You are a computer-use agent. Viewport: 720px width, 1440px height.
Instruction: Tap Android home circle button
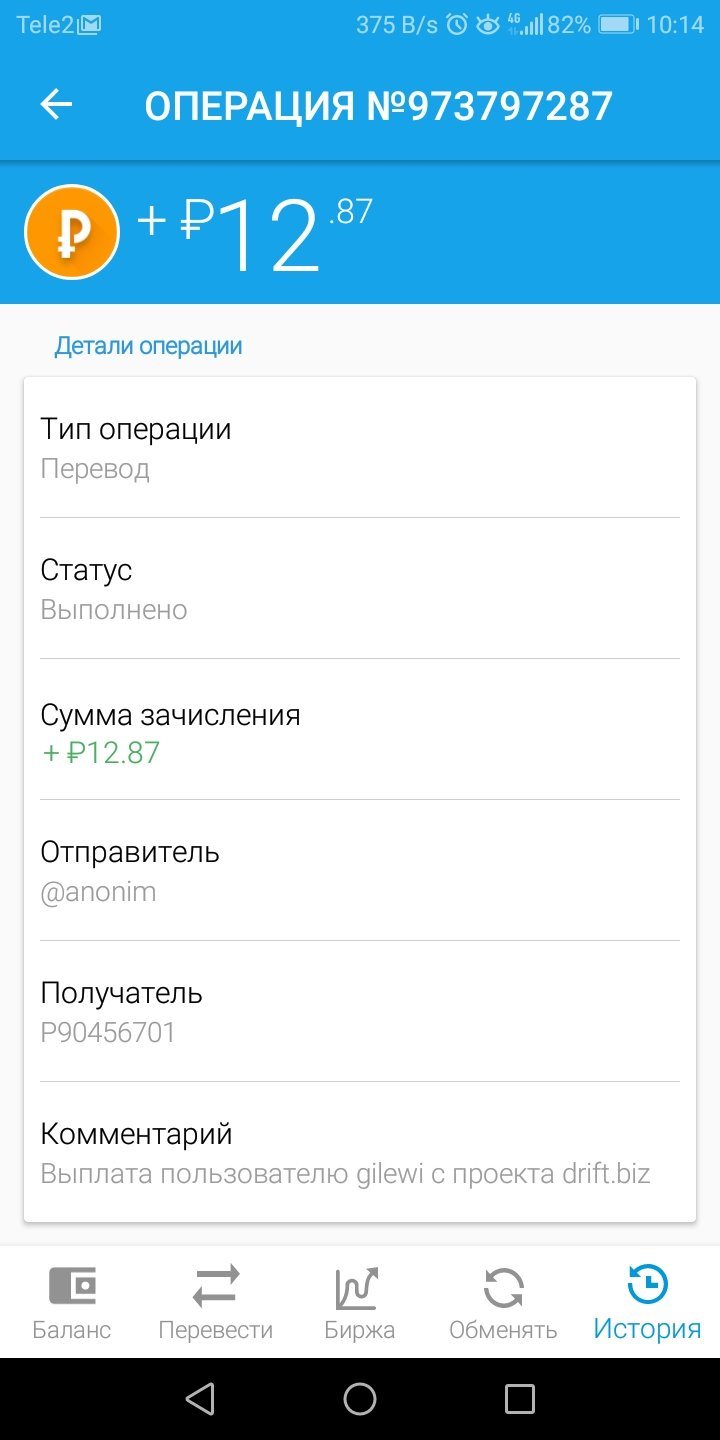point(360,1399)
